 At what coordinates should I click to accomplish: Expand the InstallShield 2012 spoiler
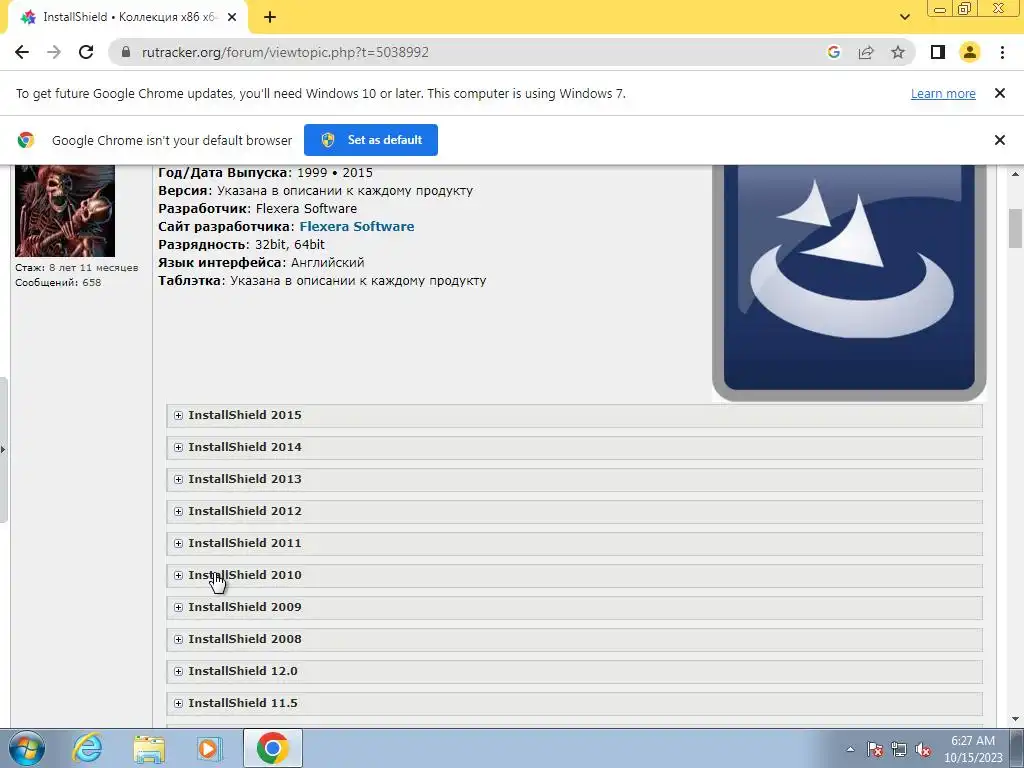click(x=575, y=511)
